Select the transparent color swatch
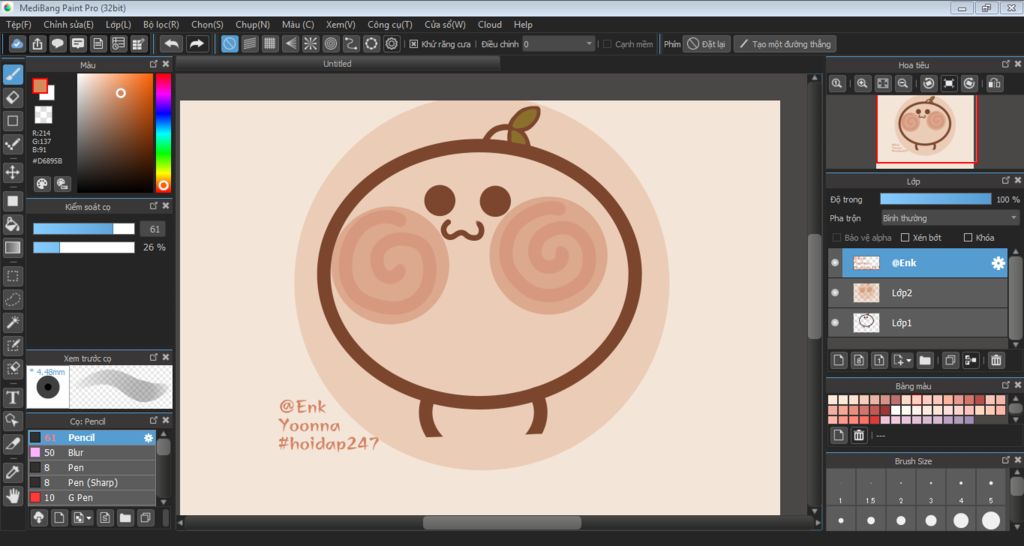Image resolution: width=1024 pixels, height=546 pixels. tap(43, 115)
